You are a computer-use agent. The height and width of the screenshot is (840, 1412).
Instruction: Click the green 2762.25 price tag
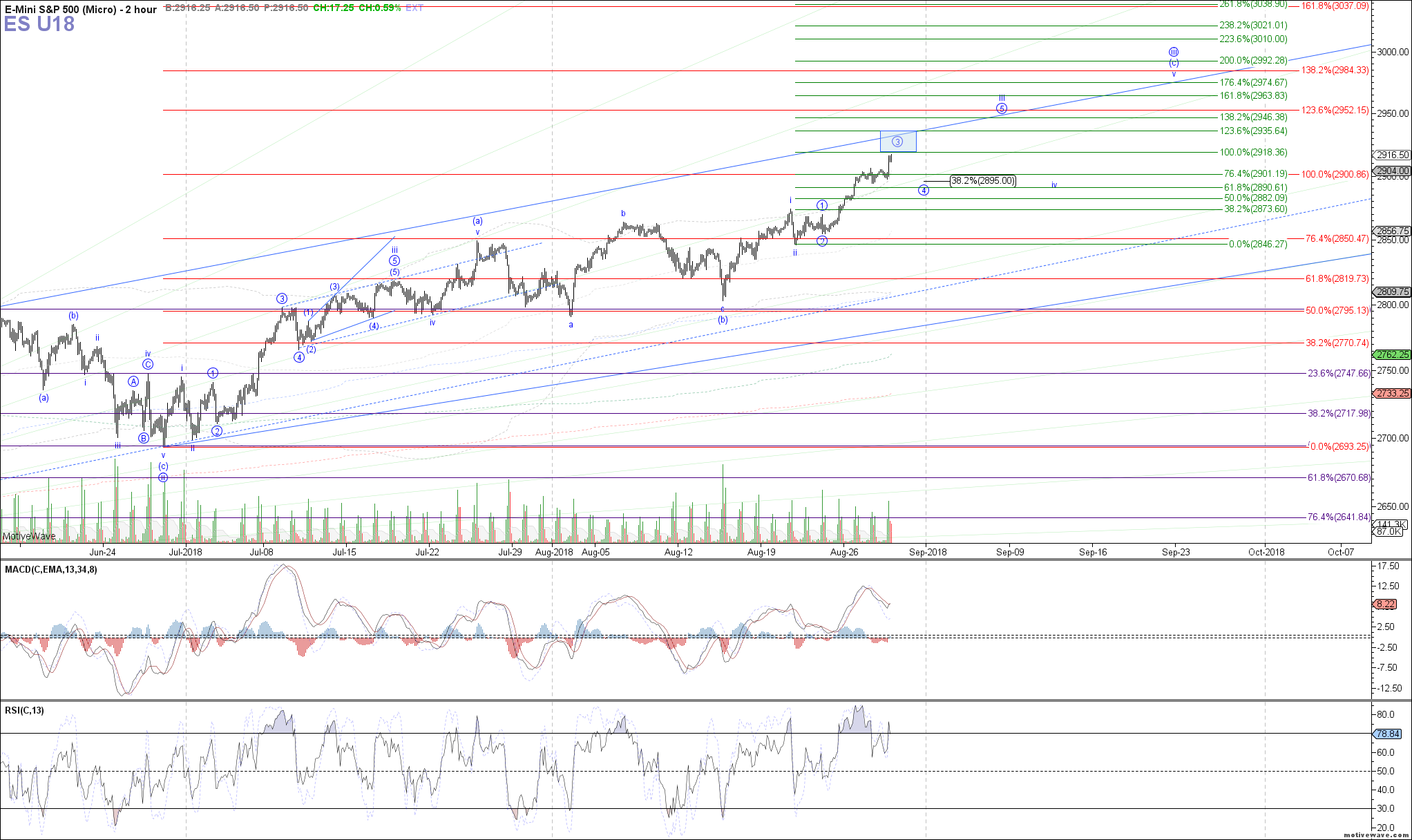point(1393,354)
